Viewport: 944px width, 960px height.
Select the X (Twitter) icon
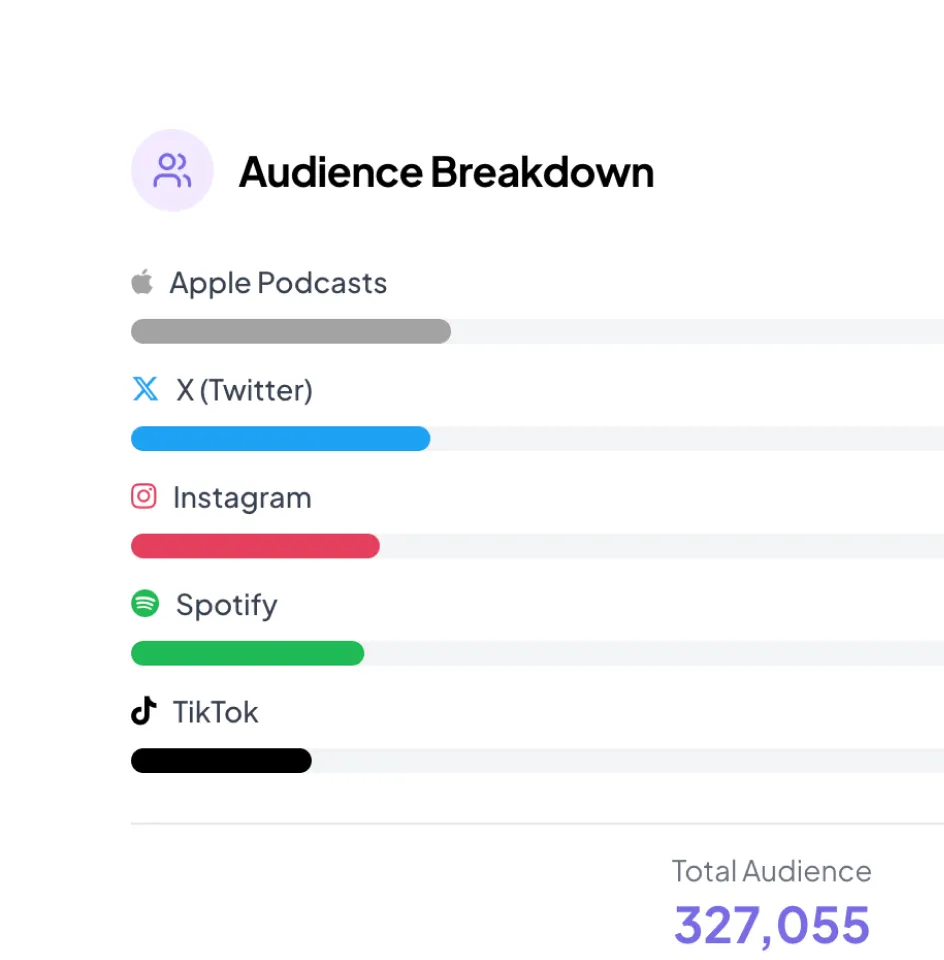click(x=146, y=389)
